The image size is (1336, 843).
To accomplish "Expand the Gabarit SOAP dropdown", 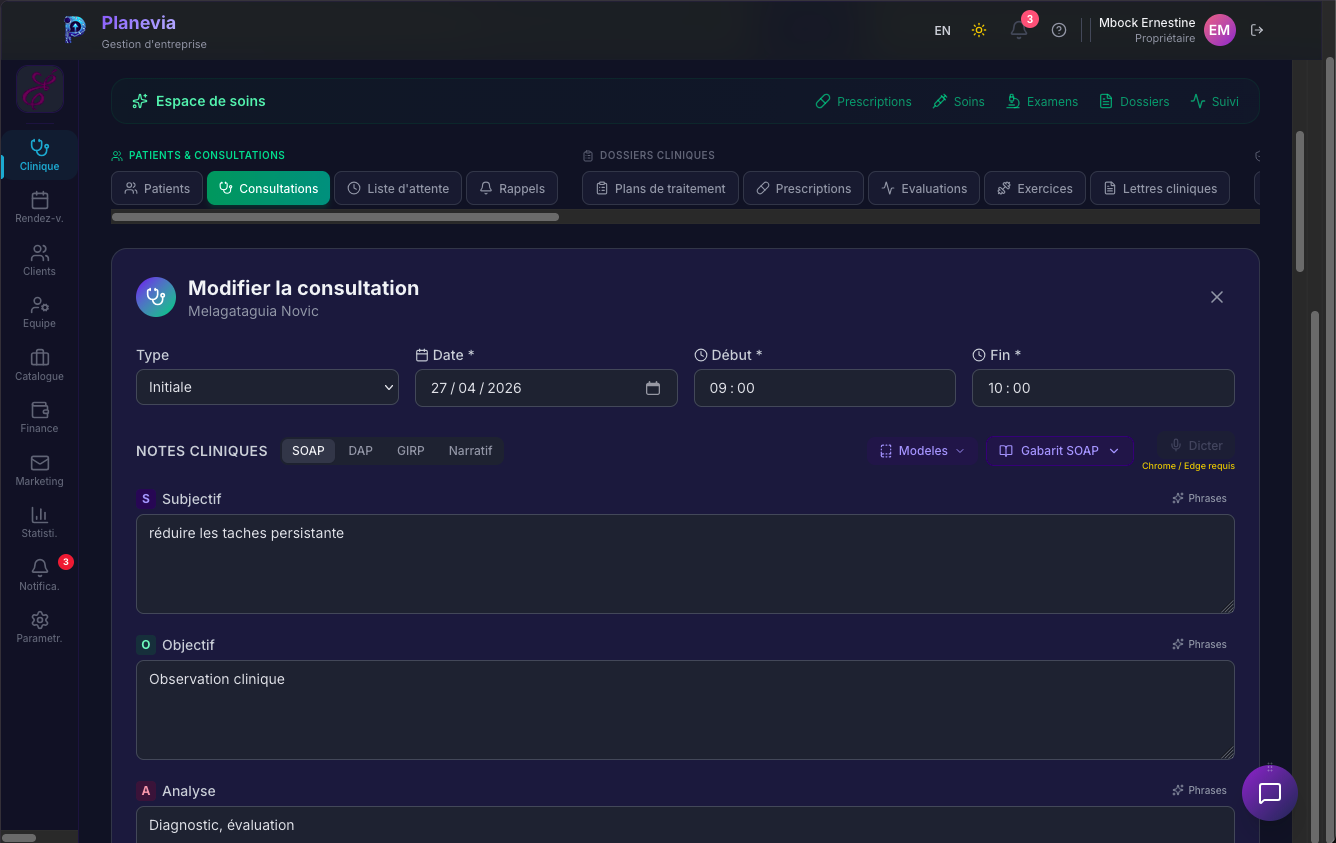I will click(x=1059, y=451).
